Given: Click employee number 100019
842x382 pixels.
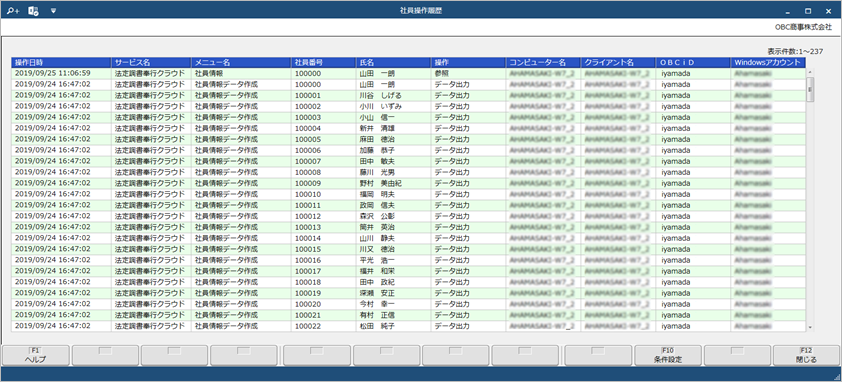Looking at the screenshot, I should pos(308,292).
